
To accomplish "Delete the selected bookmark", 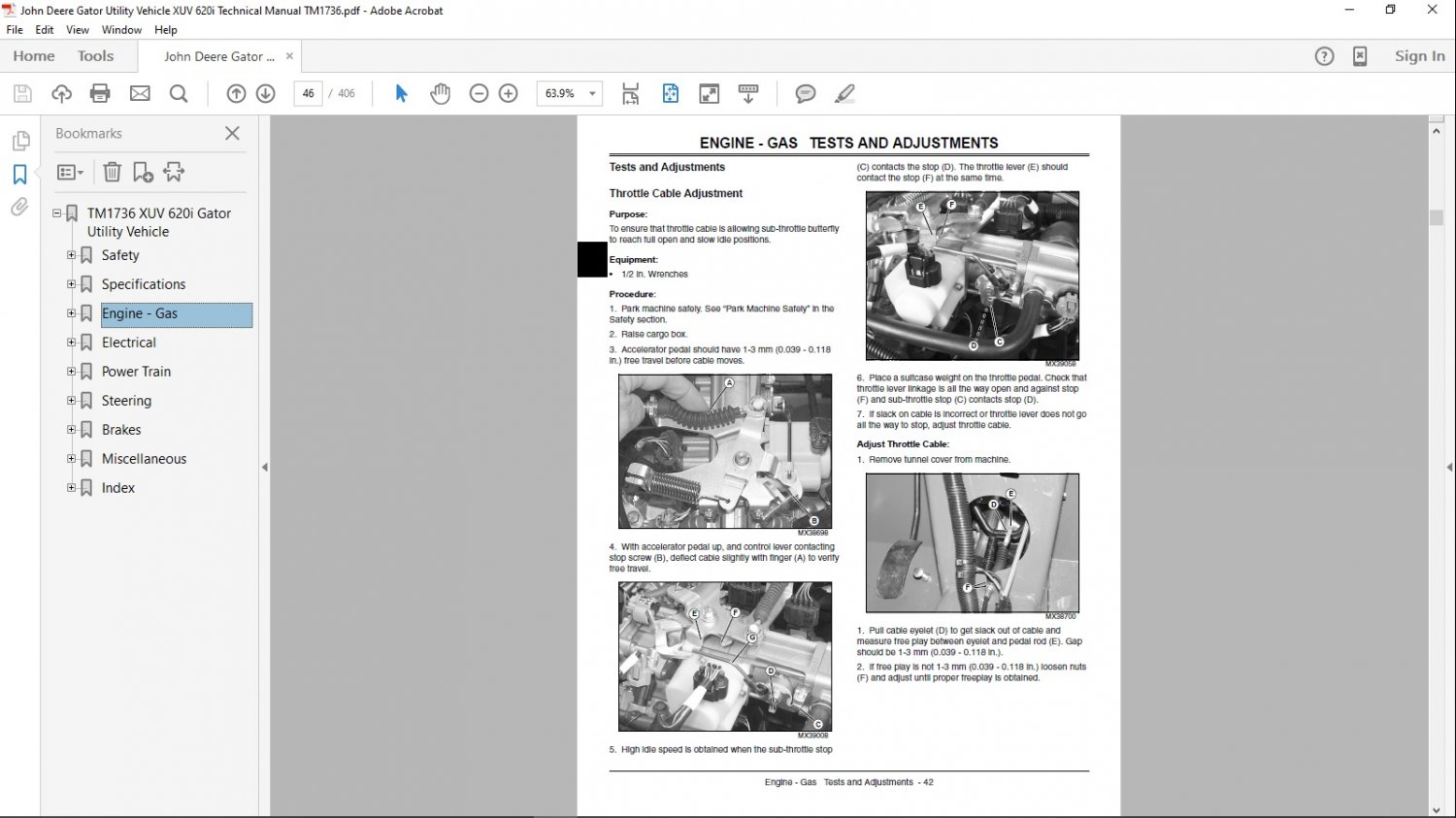I will [112, 172].
